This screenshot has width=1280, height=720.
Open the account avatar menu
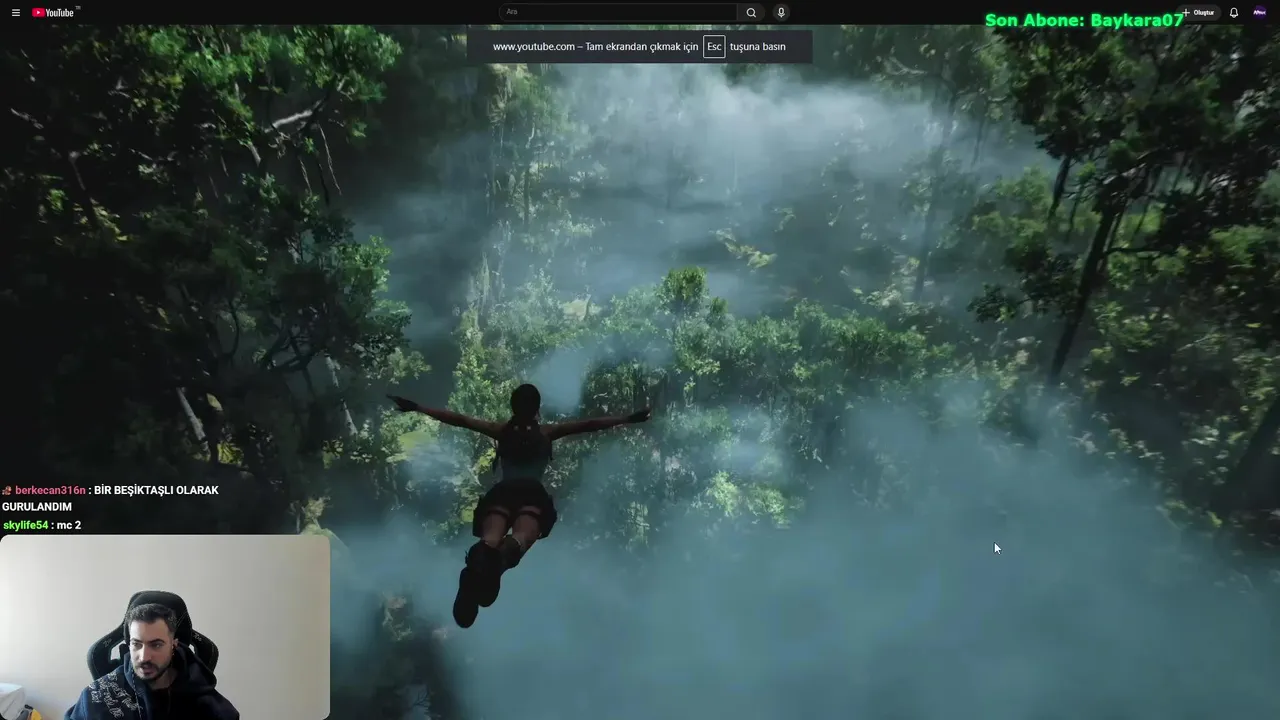[1259, 13]
